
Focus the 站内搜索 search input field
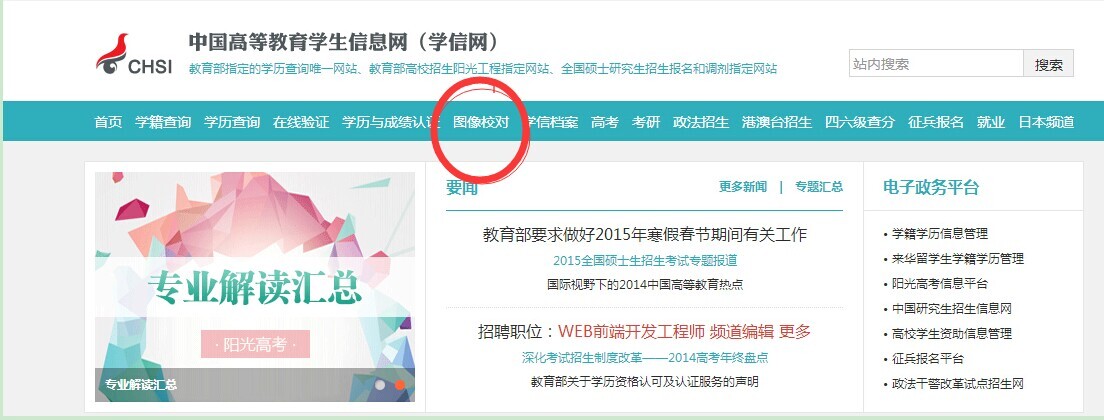point(936,64)
